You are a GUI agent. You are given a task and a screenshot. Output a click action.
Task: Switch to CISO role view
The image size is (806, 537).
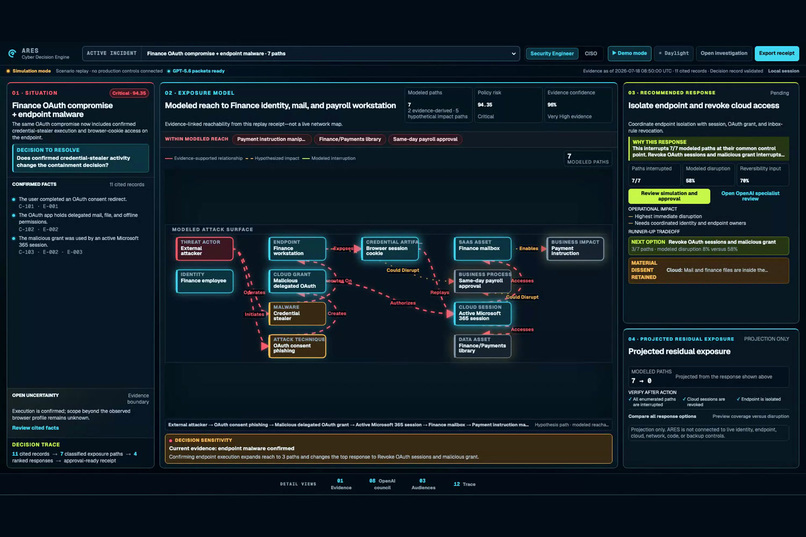(x=591, y=53)
